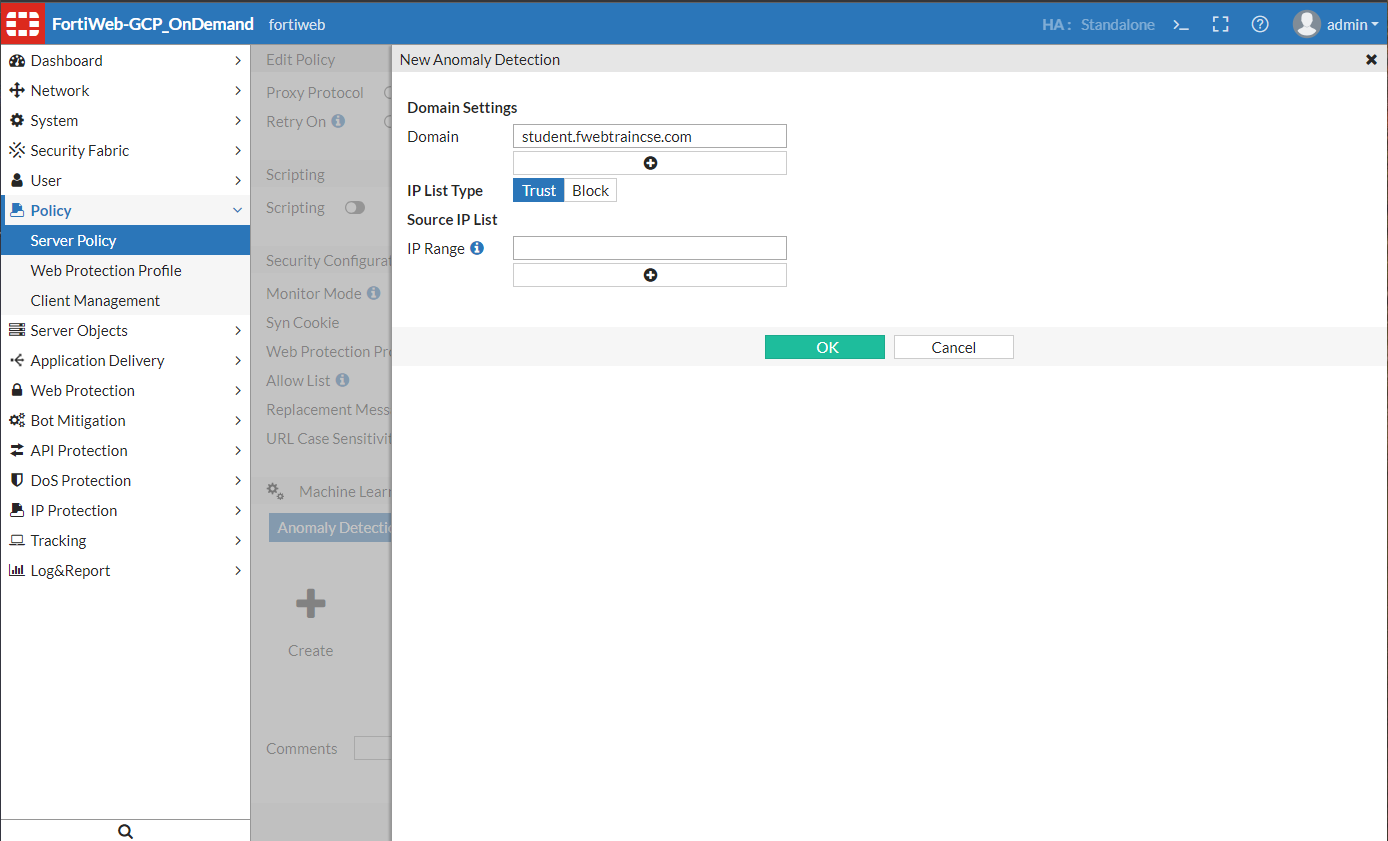The height and width of the screenshot is (841, 1388).
Task: Click the Policy icon in sidebar
Action: (16, 211)
